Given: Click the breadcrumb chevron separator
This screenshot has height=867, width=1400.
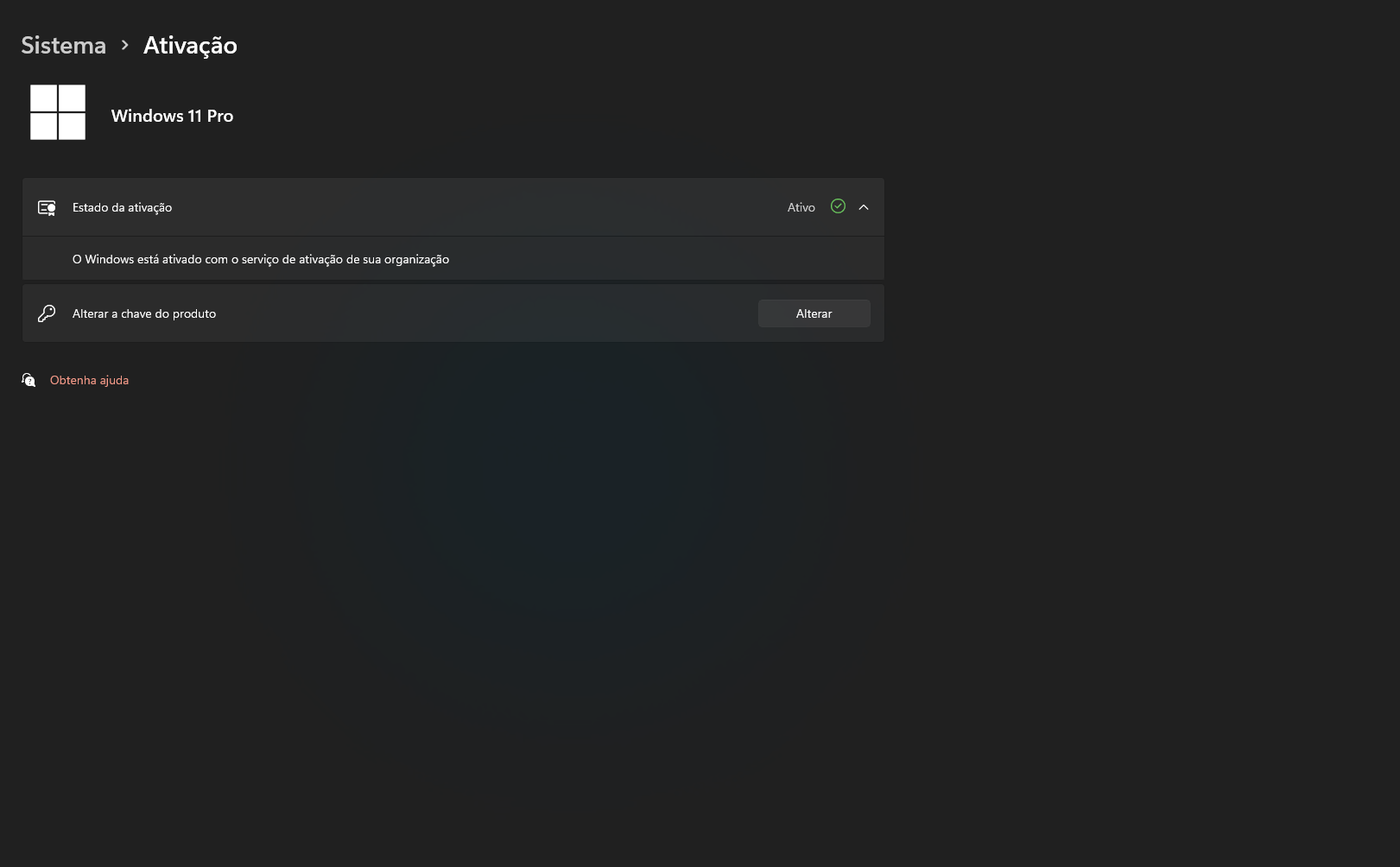Looking at the screenshot, I should click(x=124, y=45).
